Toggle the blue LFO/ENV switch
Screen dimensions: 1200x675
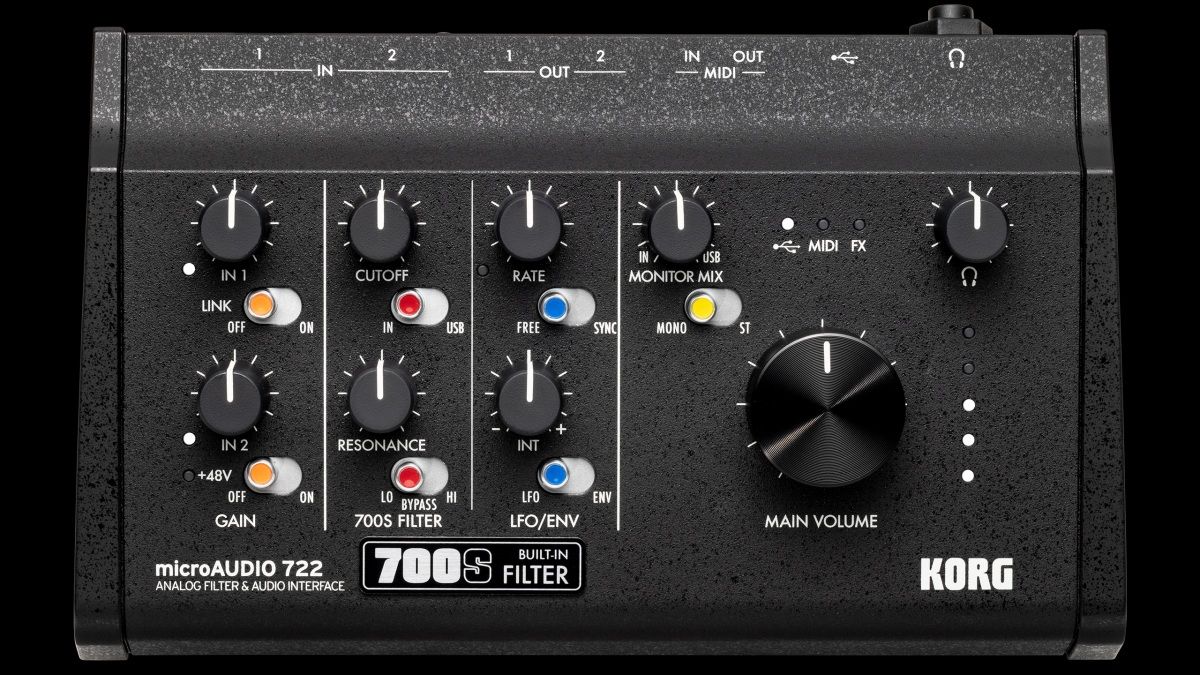(565, 474)
